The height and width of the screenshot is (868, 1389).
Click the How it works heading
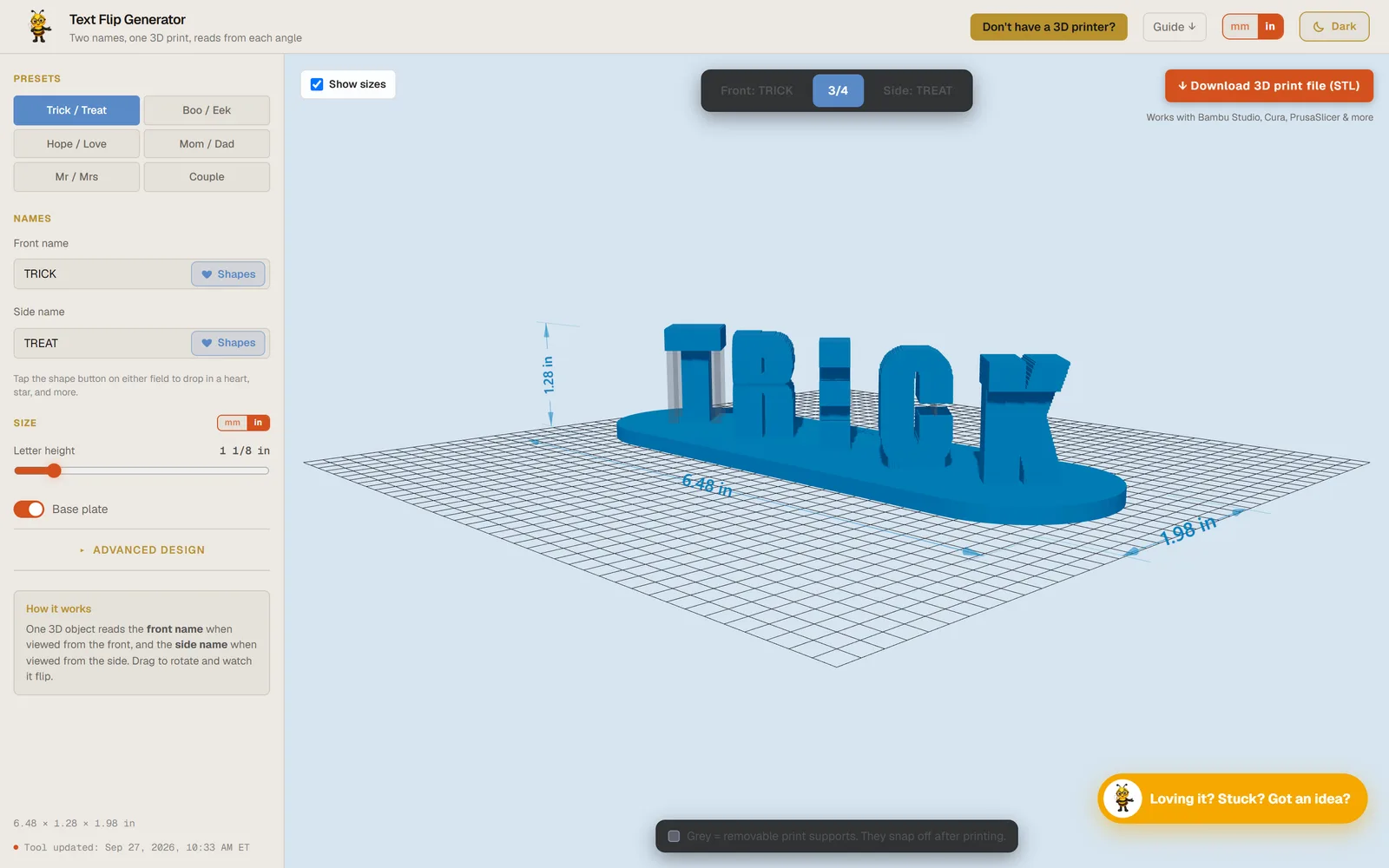point(58,609)
